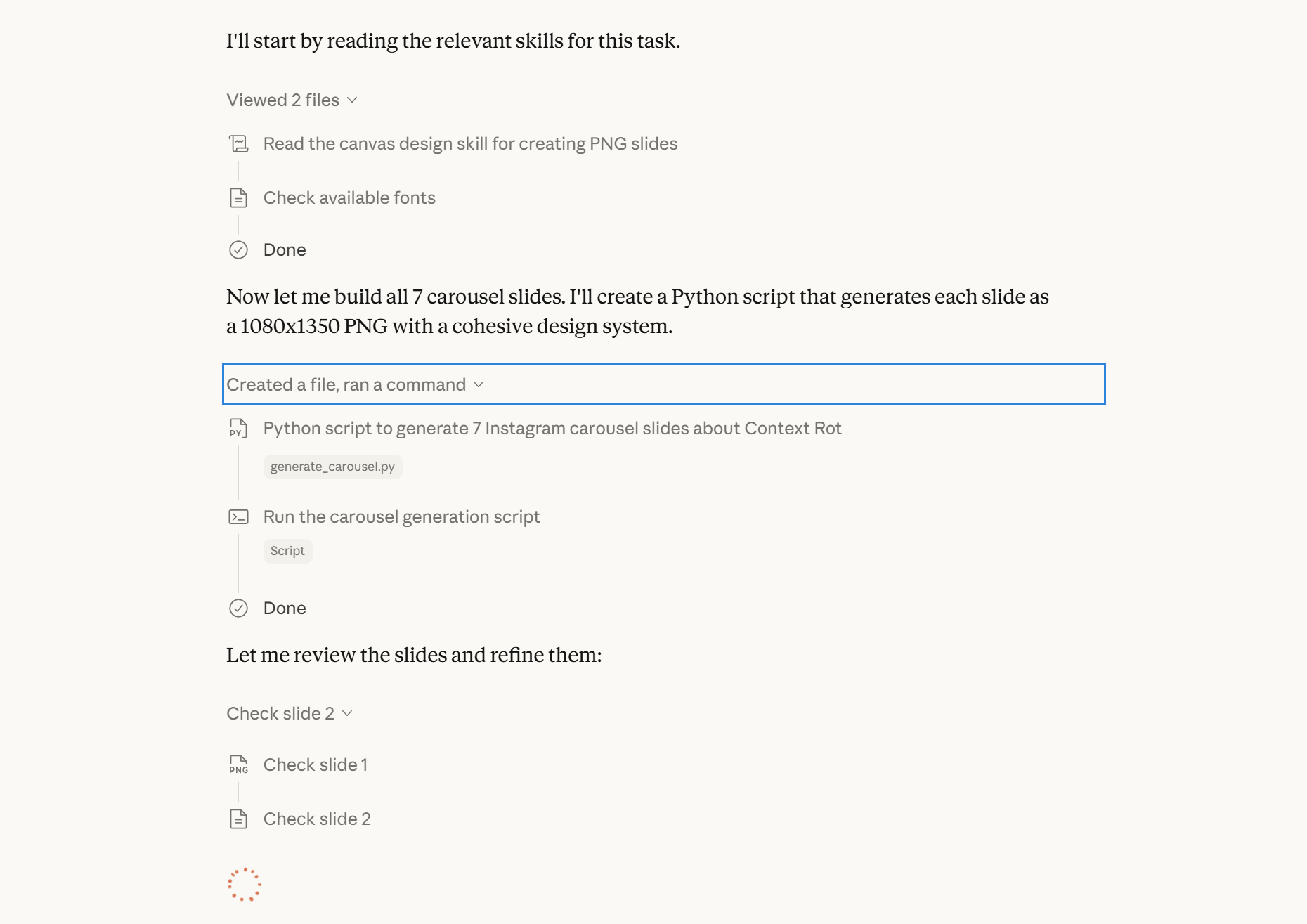Screen dimensions: 1307x924
Task: Click the checkmark icon beside first Done
Action: (239, 250)
